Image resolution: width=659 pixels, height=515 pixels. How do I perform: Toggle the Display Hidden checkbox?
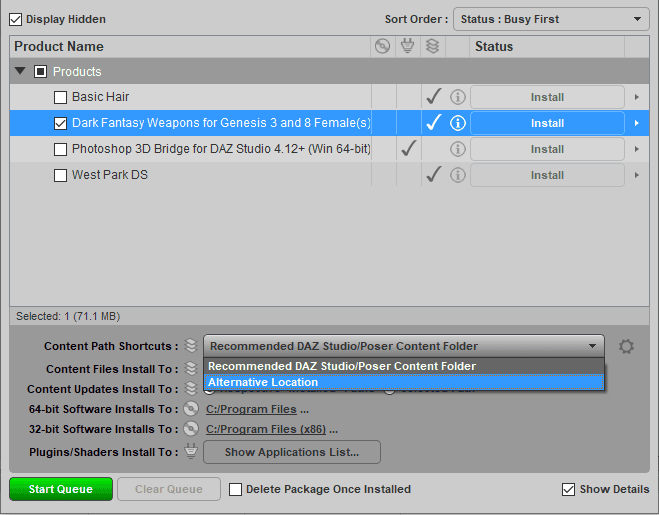click(16, 19)
